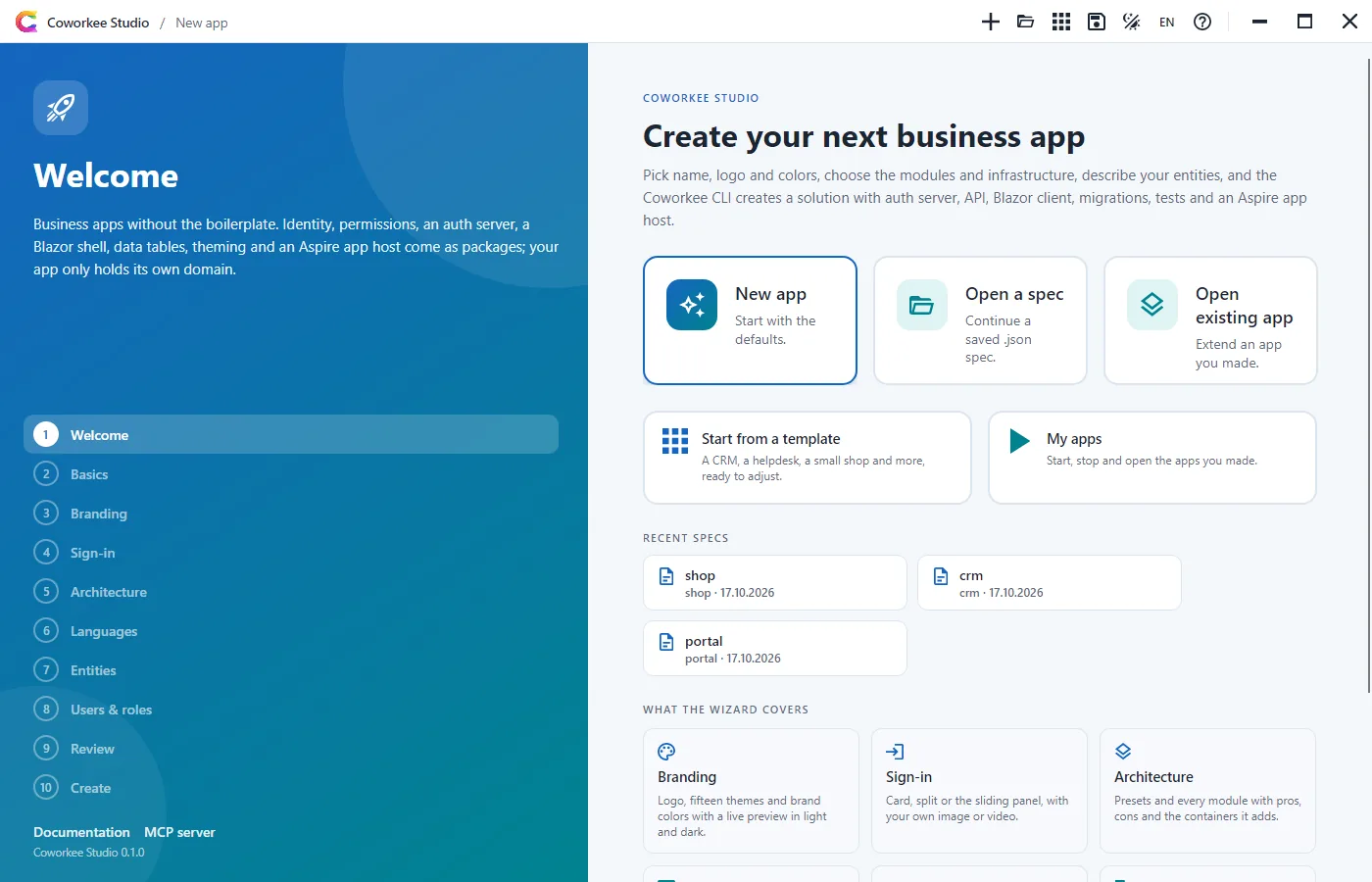Screen dimensions: 1372x882
Task: Click the grid icon on Start from a template
Action: (675, 441)
